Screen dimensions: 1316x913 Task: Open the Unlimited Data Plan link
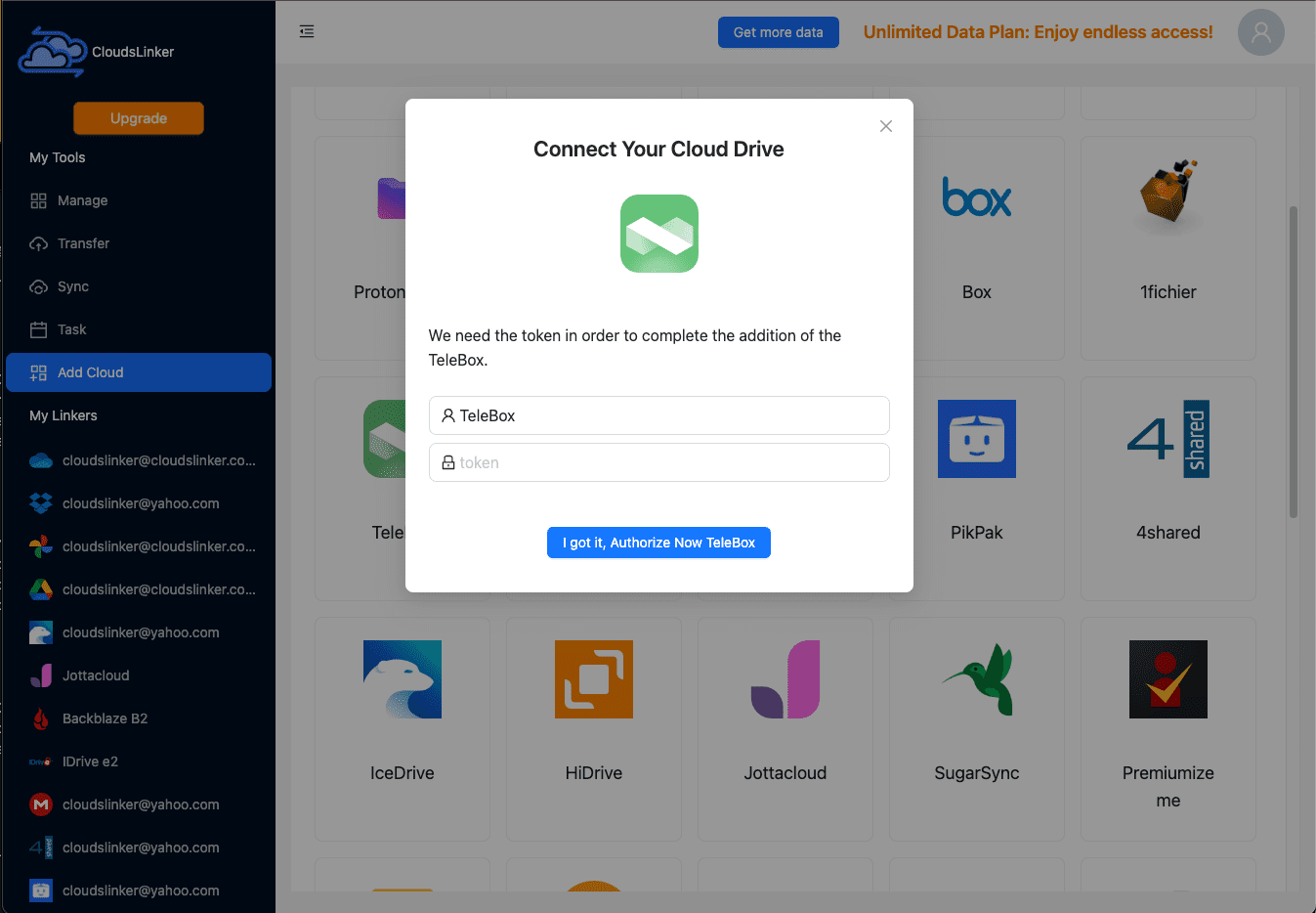(1039, 32)
